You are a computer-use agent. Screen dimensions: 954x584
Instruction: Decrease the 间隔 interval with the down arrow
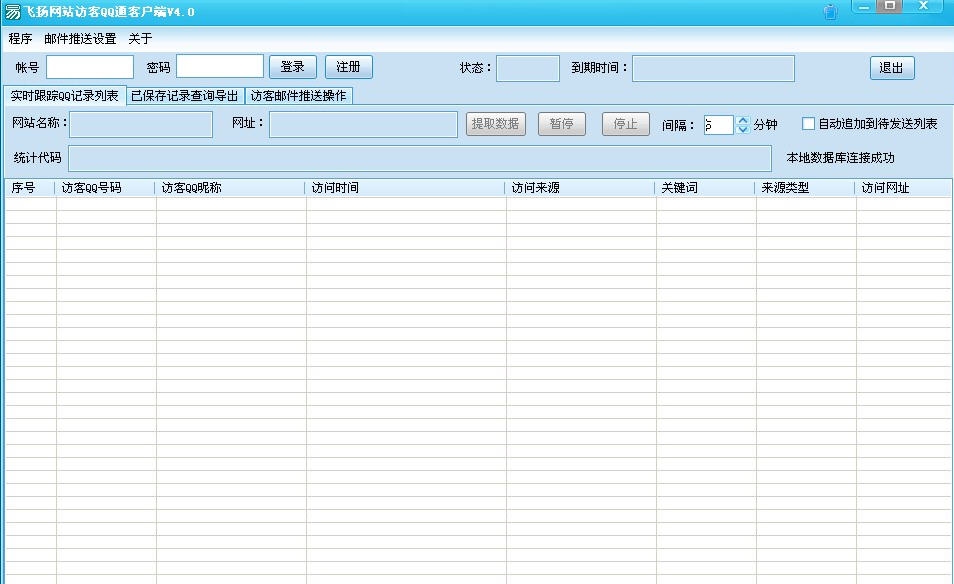pyautogui.click(x=742, y=128)
